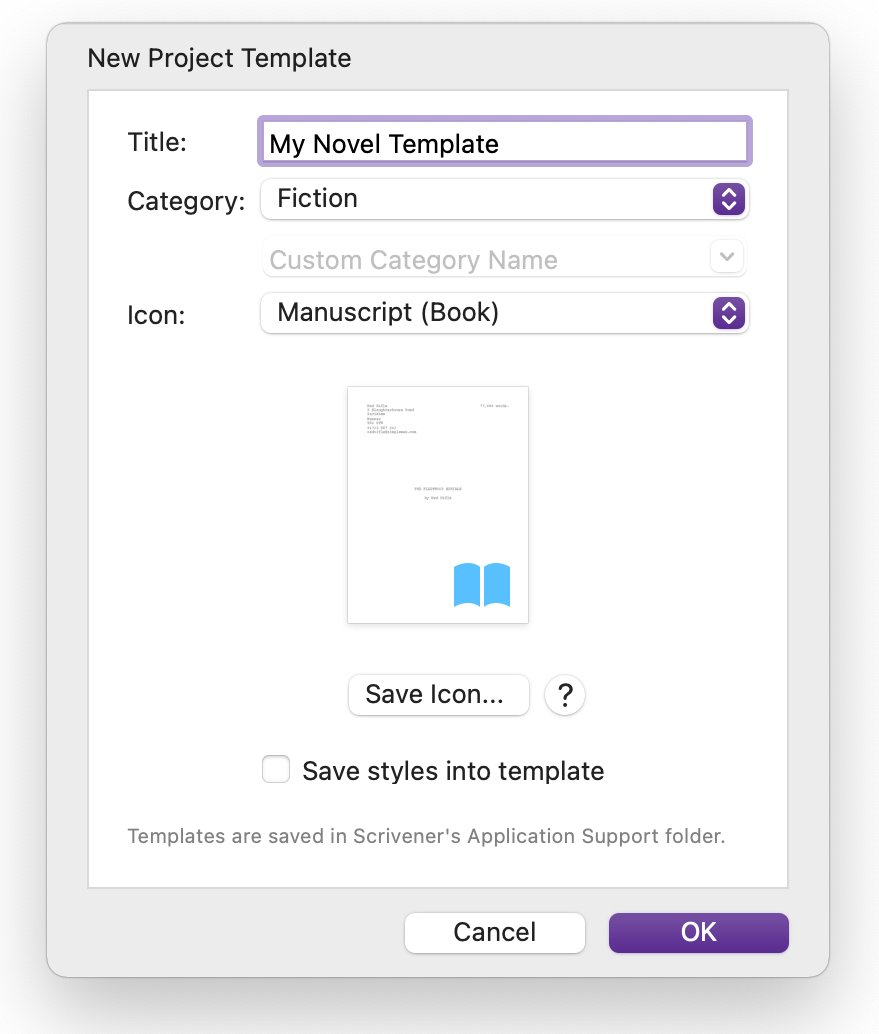
Task: Click the 'Icon:' label
Action: [x=157, y=315]
